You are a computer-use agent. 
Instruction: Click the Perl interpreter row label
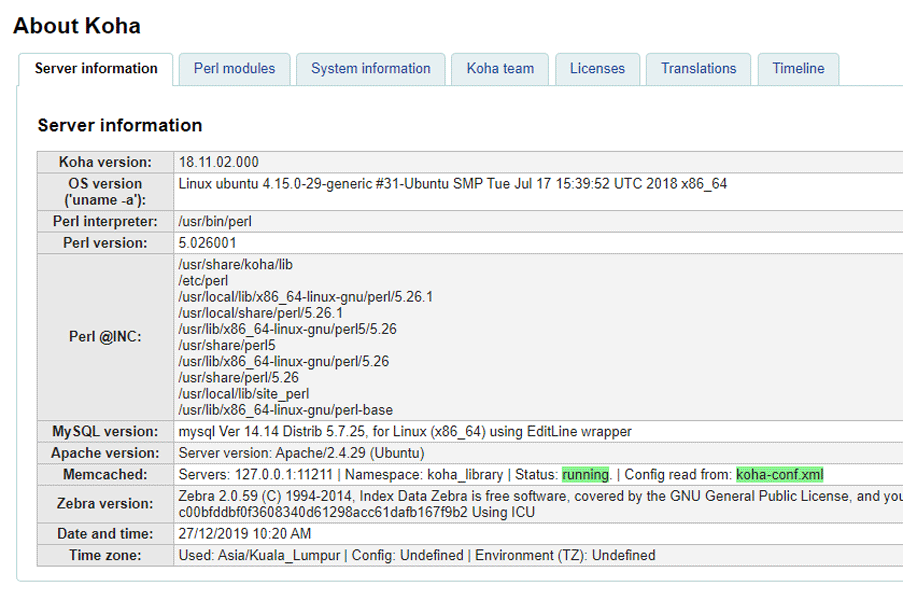coord(105,222)
